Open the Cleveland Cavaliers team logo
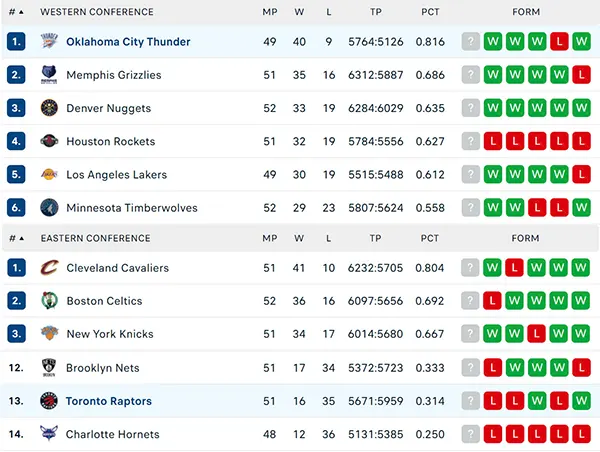The image size is (600, 452). pyautogui.click(x=49, y=268)
